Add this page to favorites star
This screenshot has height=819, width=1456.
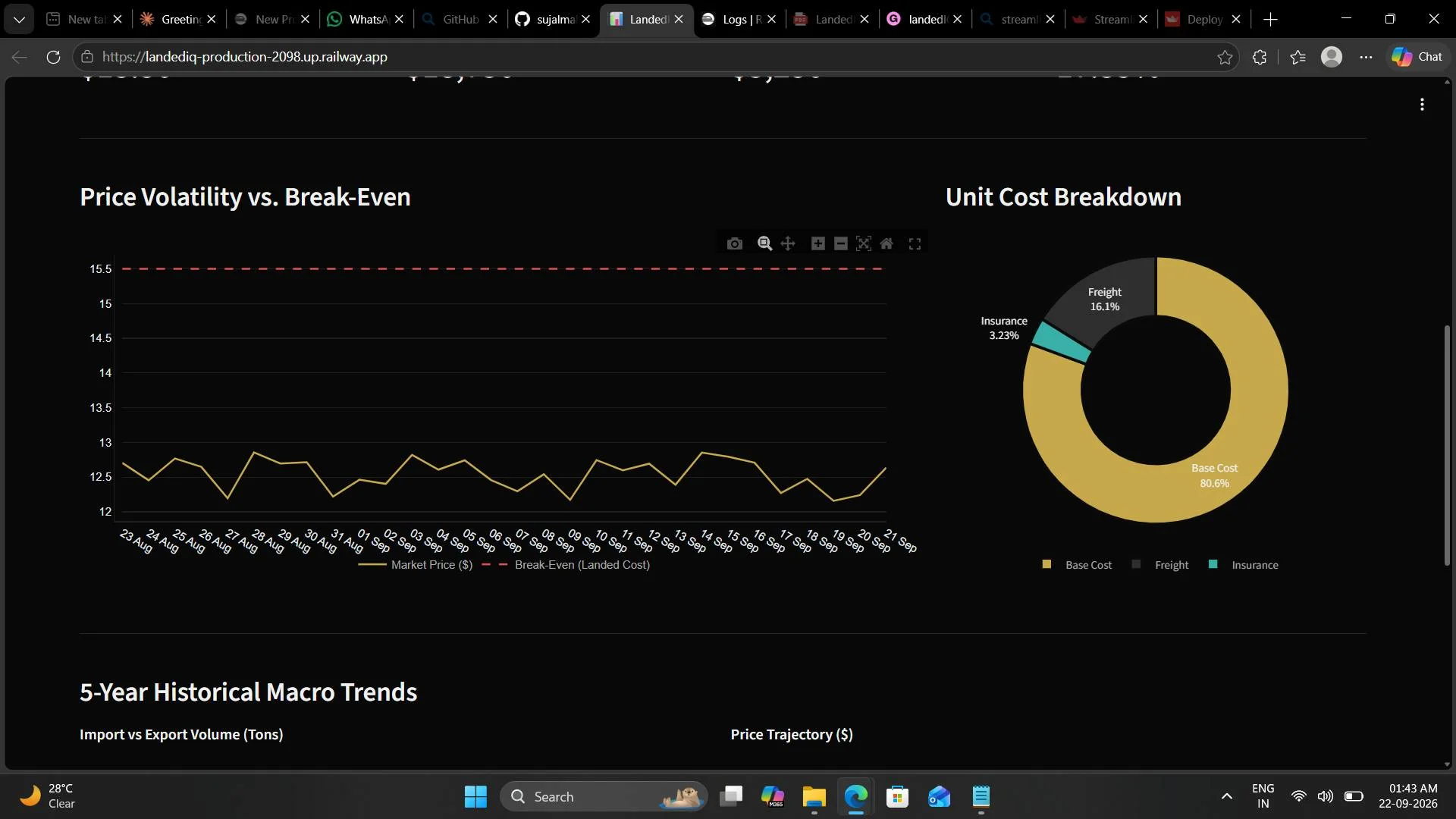pyautogui.click(x=1225, y=57)
